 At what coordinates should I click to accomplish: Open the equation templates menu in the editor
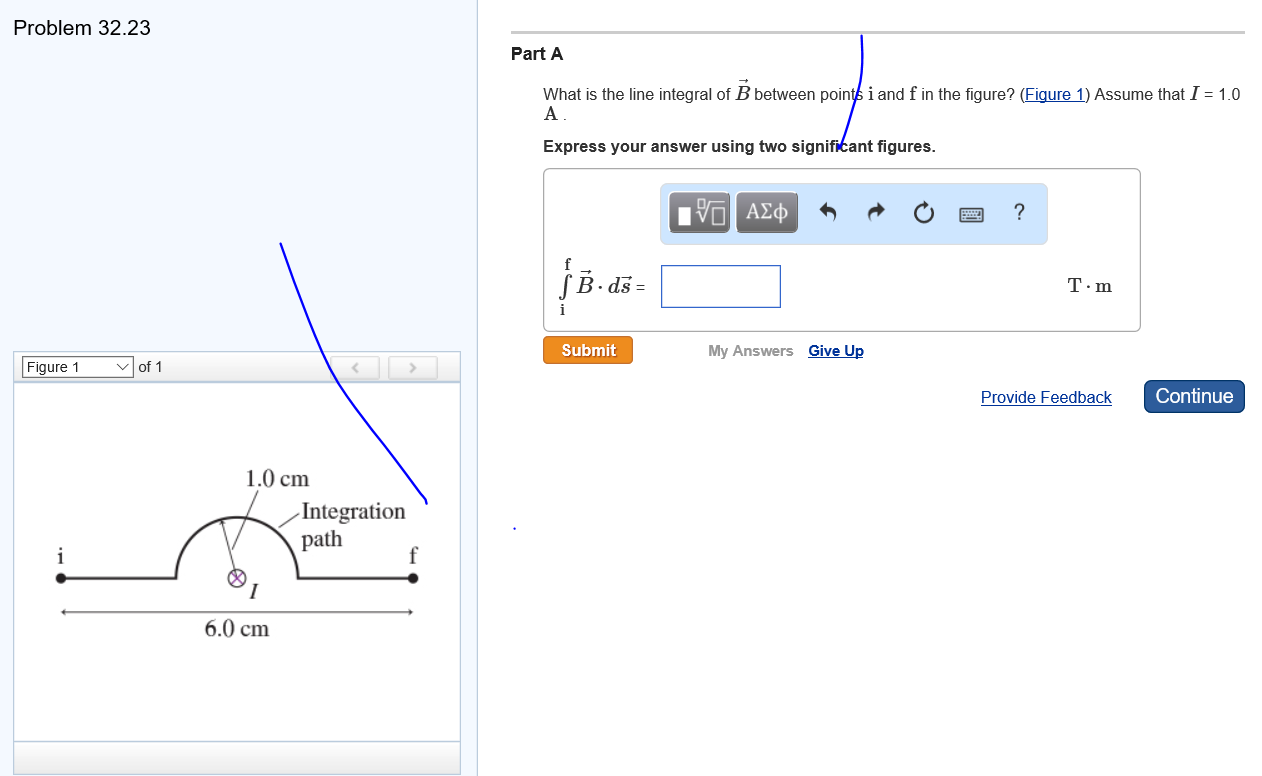click(x=698, y=212)
